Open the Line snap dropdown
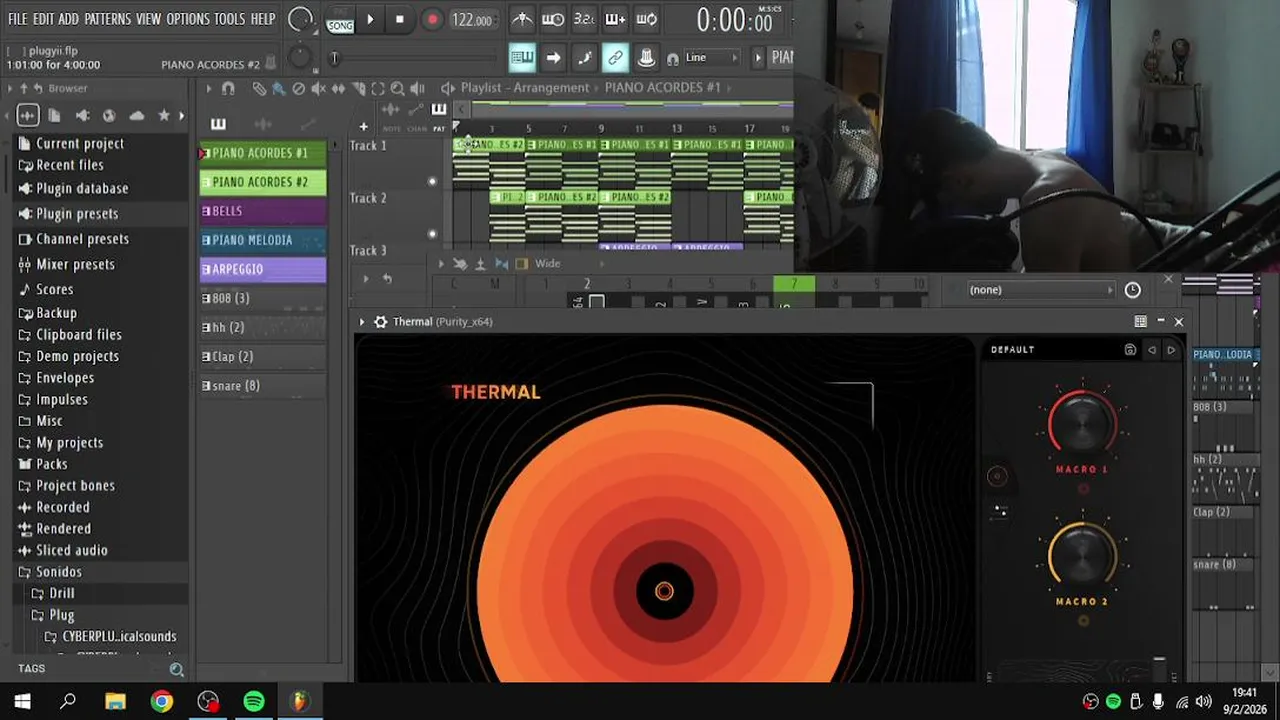Image resolution: width=1280 pixels, height=720 pixels. coord(711,57)
